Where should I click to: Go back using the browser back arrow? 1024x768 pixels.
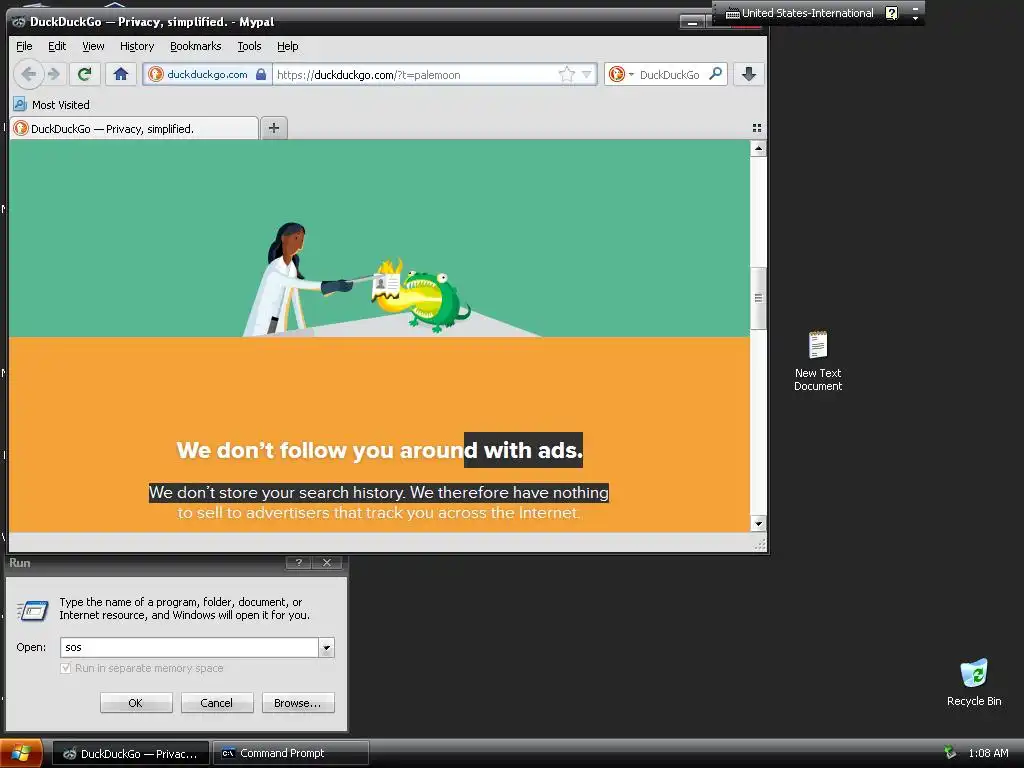tap(28, 74)
